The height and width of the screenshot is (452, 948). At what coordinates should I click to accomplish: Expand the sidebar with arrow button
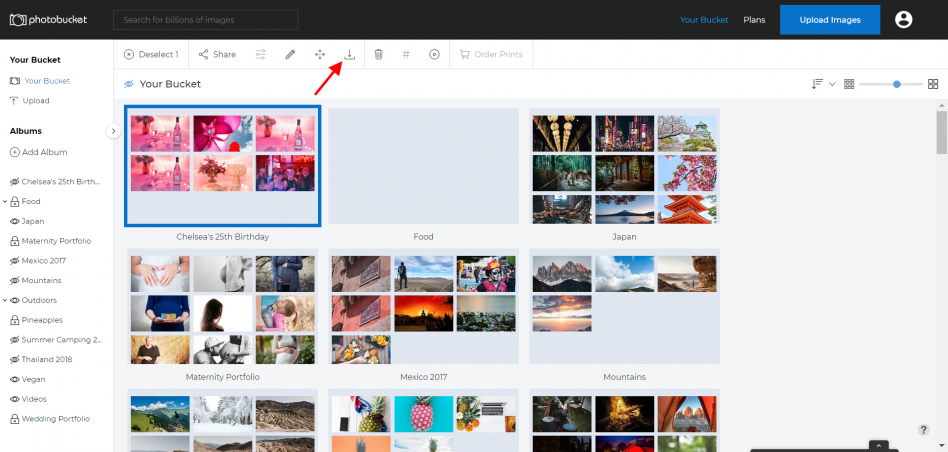(x=114, y=131)
